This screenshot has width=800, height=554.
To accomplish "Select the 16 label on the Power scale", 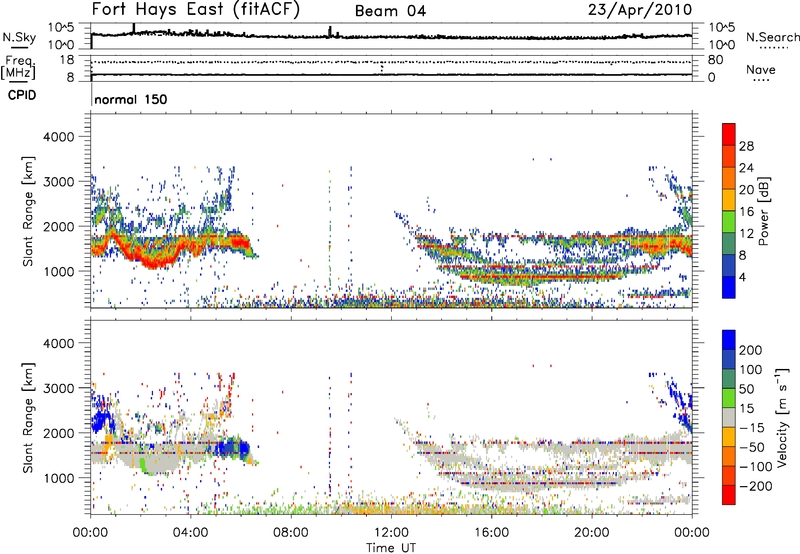I will 746,212.
